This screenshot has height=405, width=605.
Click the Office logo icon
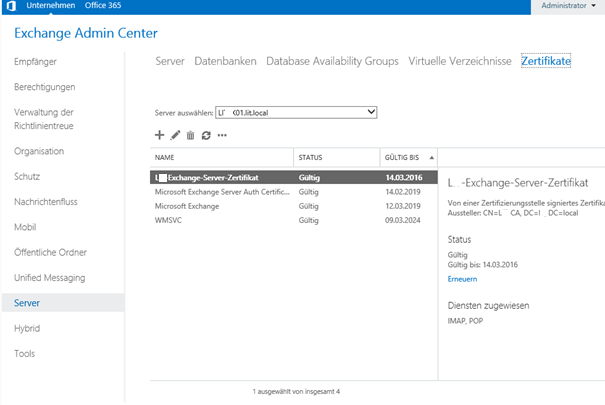click(x=11, y=6)
